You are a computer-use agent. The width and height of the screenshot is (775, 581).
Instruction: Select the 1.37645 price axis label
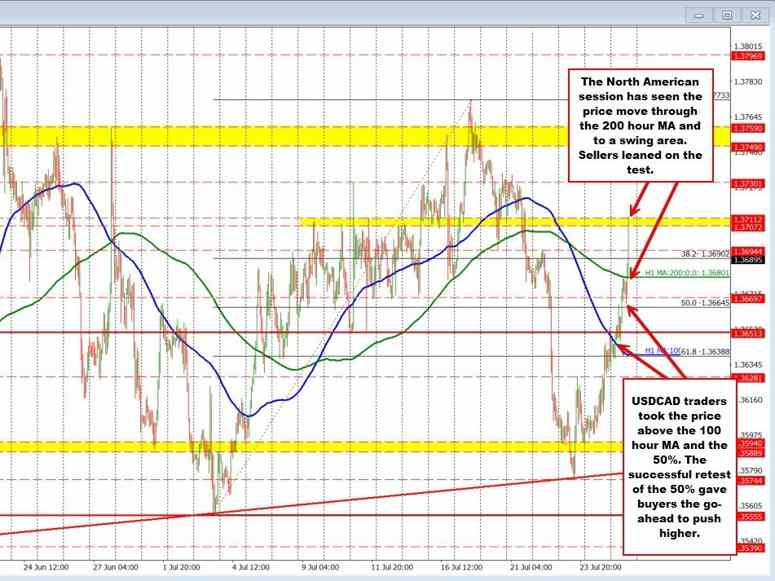[x=748, y=117]
